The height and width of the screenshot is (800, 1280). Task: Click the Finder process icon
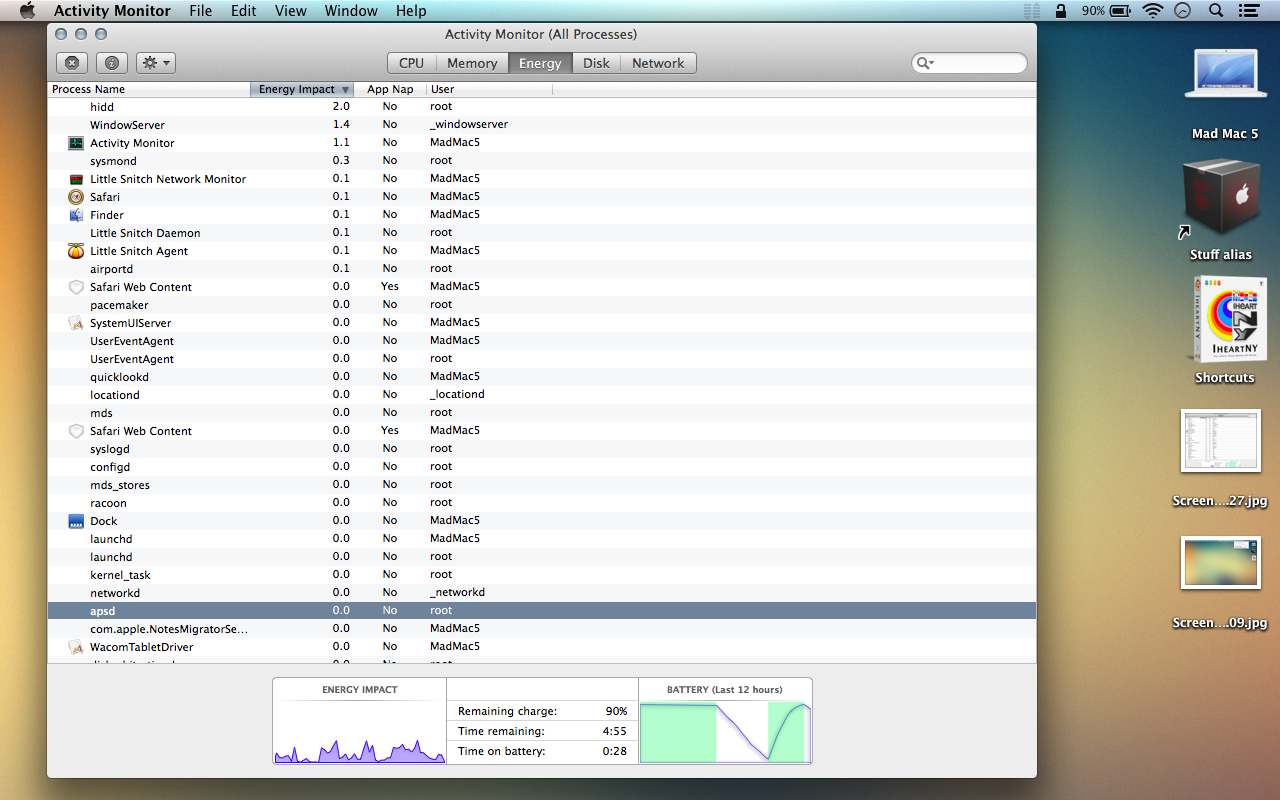(x=75, y=215)
